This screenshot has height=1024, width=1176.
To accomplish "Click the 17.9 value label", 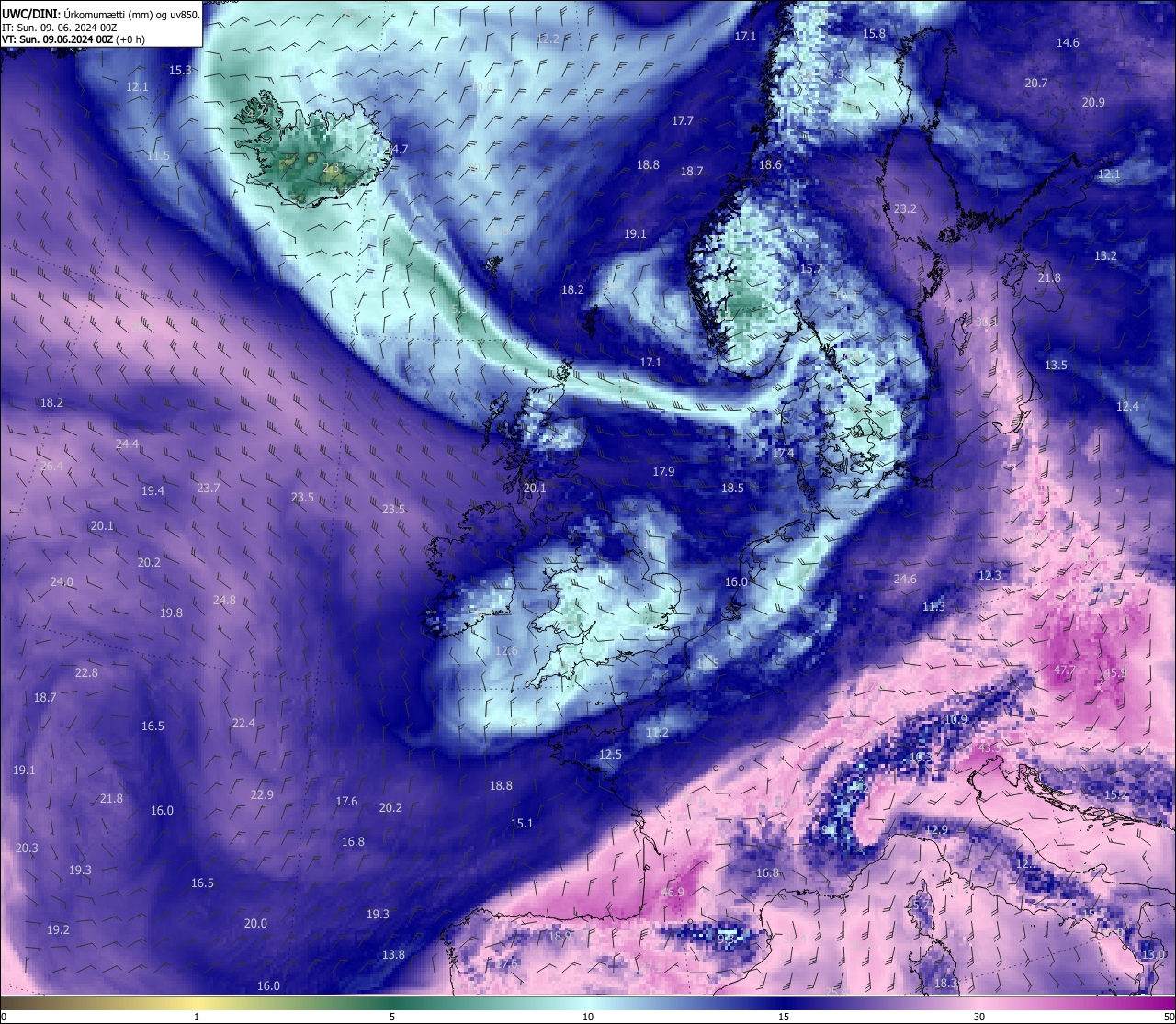I will click(663, 471).
